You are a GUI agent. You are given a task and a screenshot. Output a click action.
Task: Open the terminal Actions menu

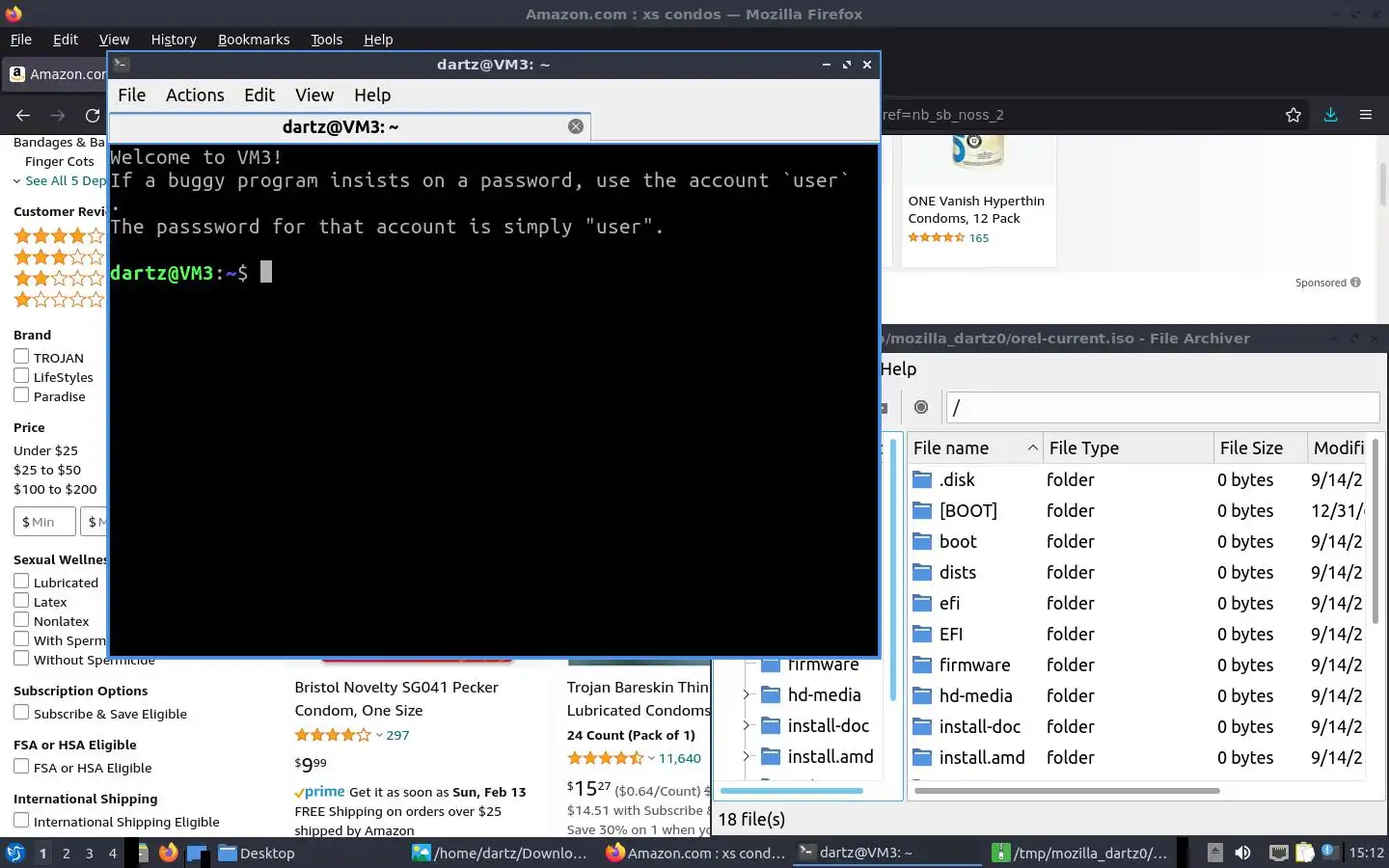tap(195, 95)
